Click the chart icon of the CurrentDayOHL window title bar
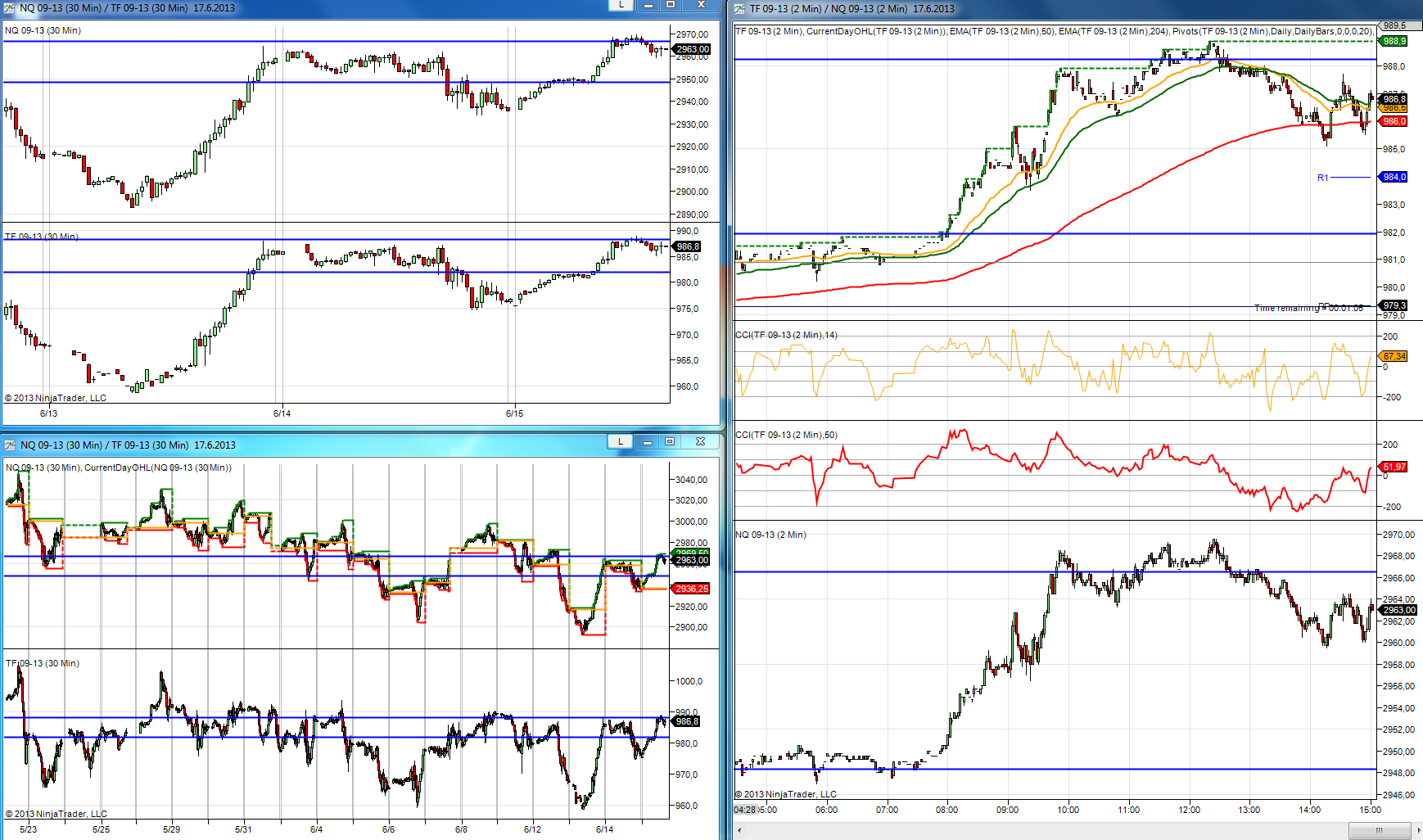The image size is (1423, 840). click(10, 445)
